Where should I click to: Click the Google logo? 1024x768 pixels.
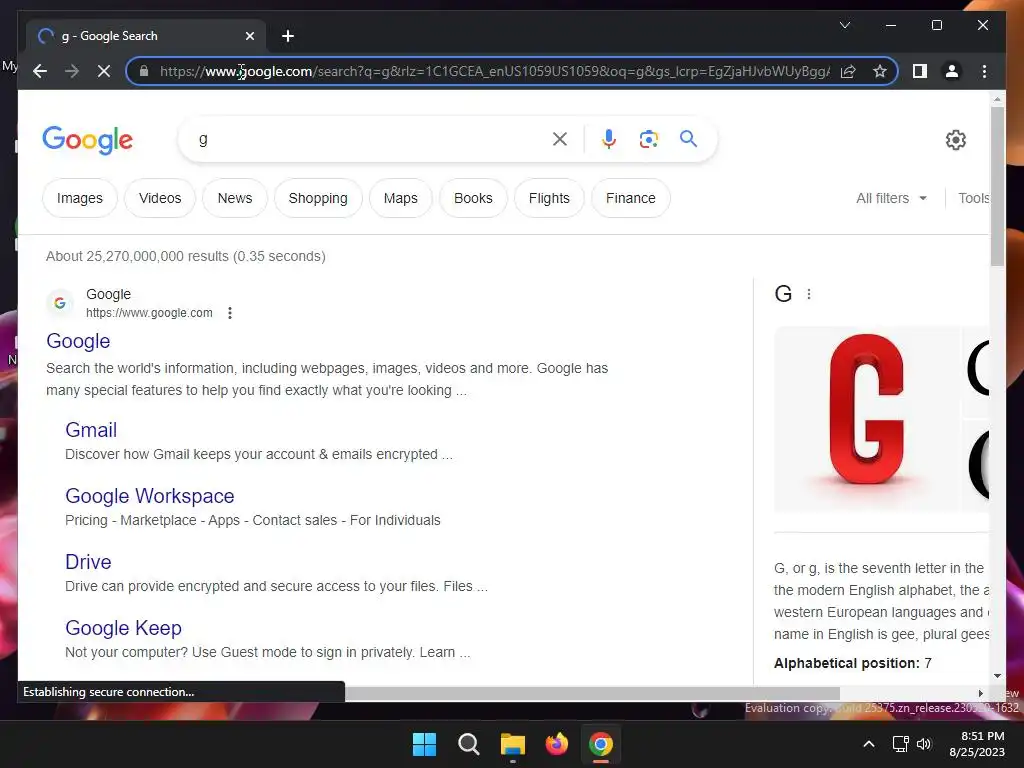(88, 140)
